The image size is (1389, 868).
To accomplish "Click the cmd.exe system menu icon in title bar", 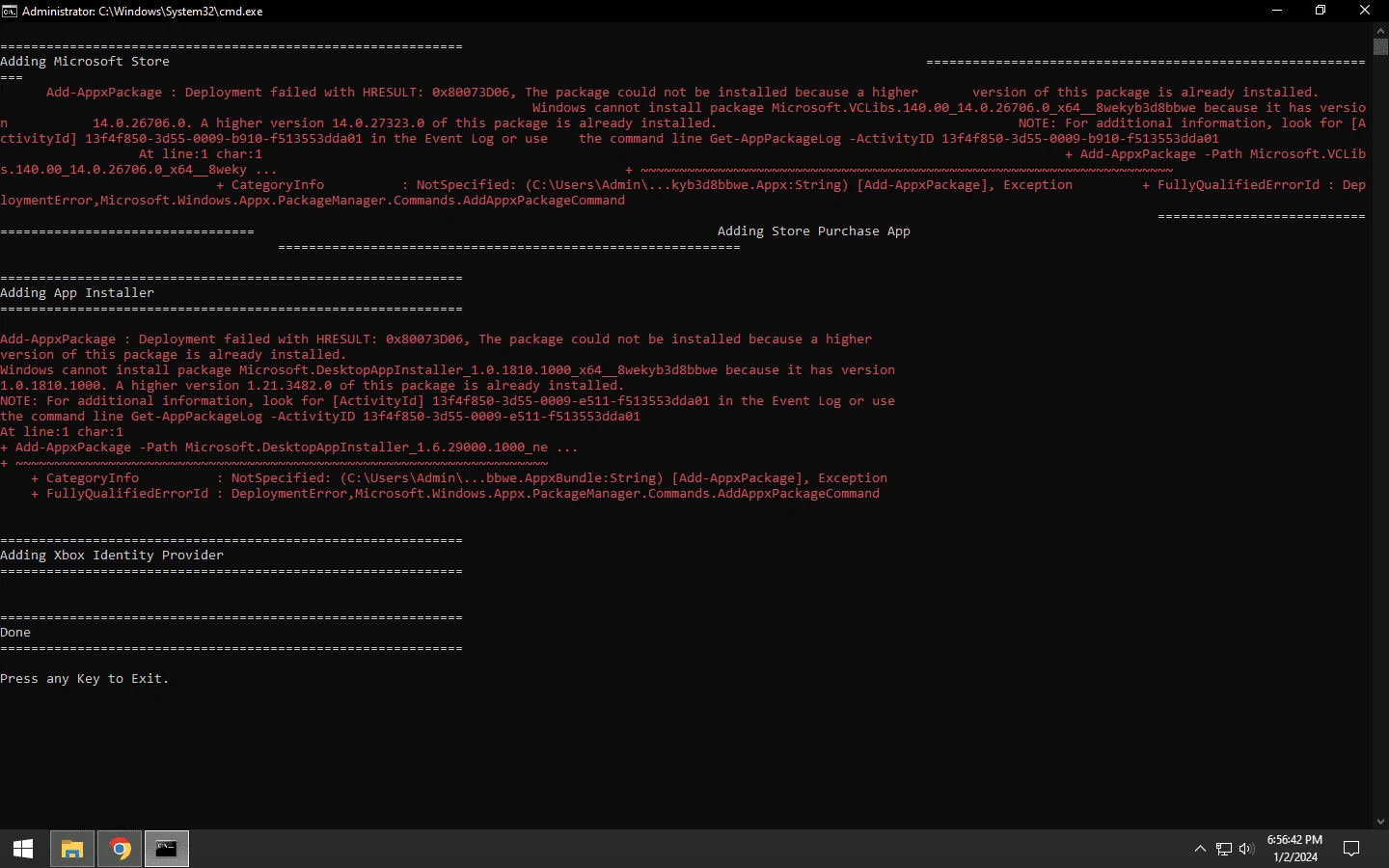I will point(10,11).
